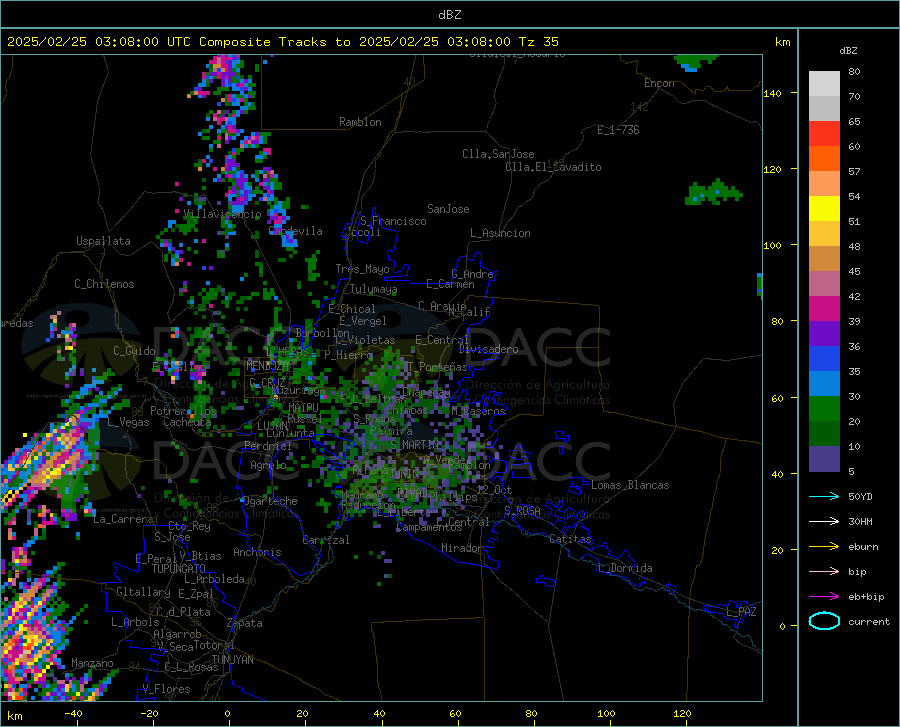Viewport: 900px width, 727px height.
Task: Select the bright green 20-30 dBZ swatch
Action: tap(824, 409)
